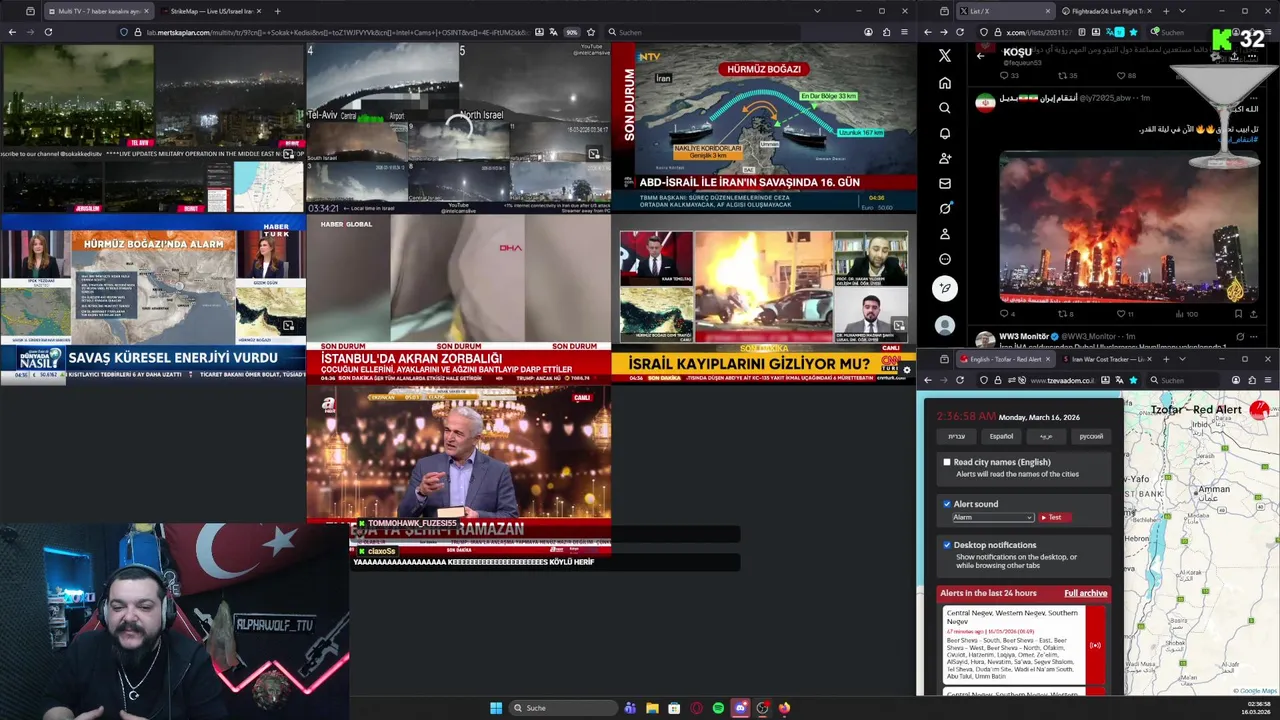Select English - Tzofar - Red Alert tab
Viewport: 1280px width, 720px height.
(1005, 359)
